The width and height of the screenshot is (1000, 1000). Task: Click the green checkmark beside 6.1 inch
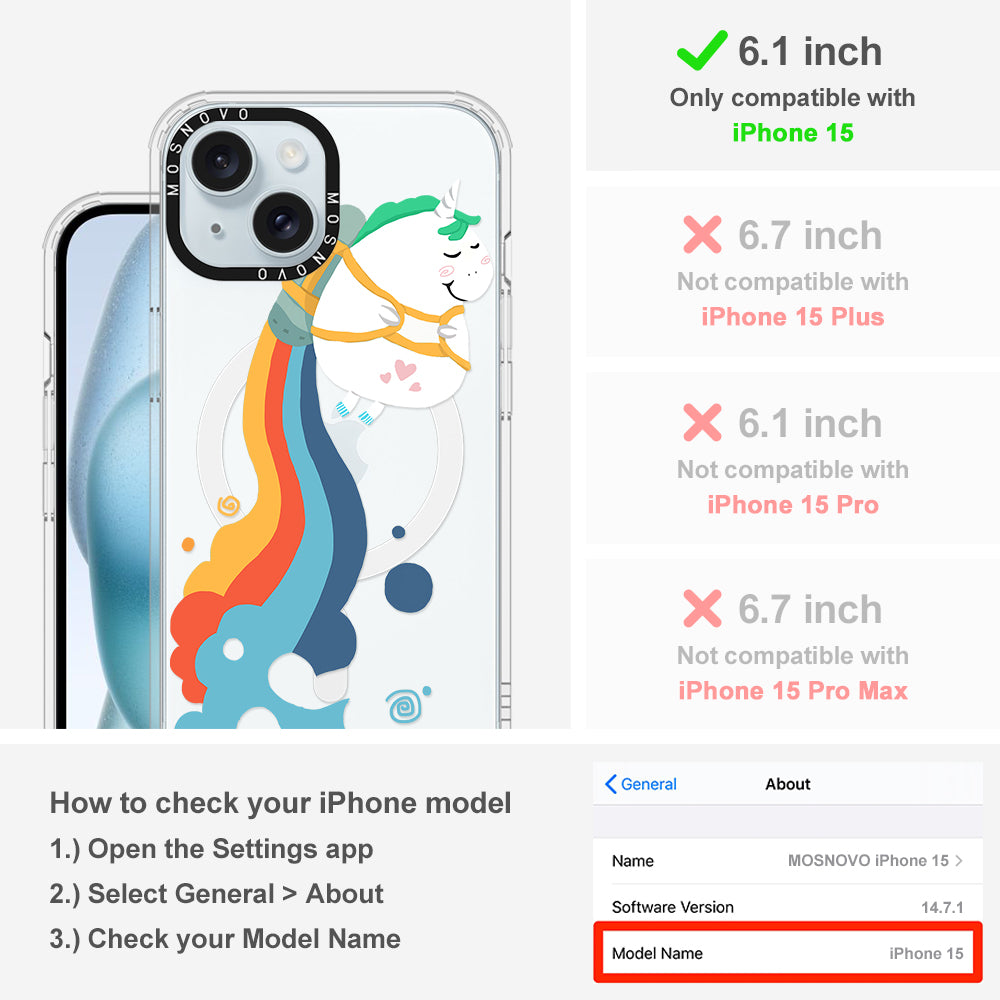click(x=702, y=50)
